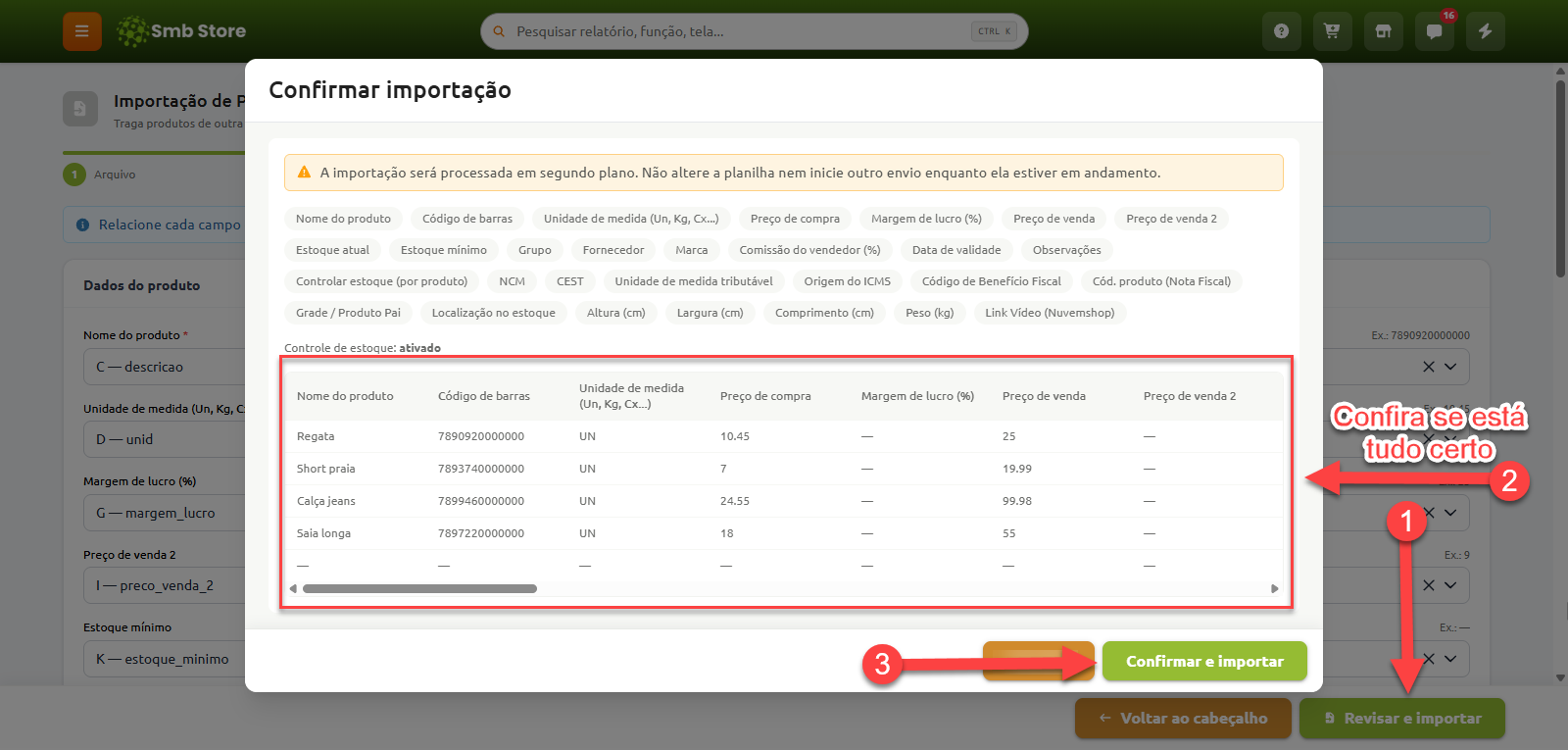Viewport: 1568px width, 750px height.
Task: Click Voltar ao cabeçalho button
Action: 1183,718
